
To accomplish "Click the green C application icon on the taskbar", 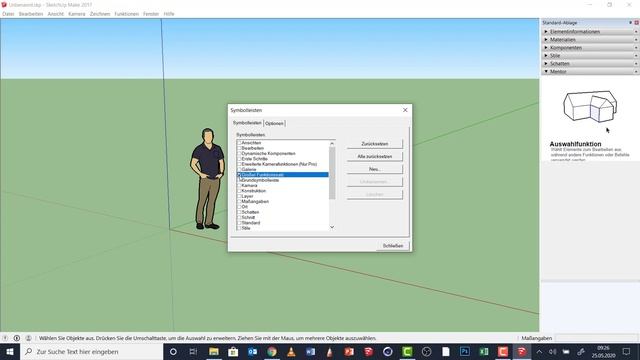I will point(407,351).
